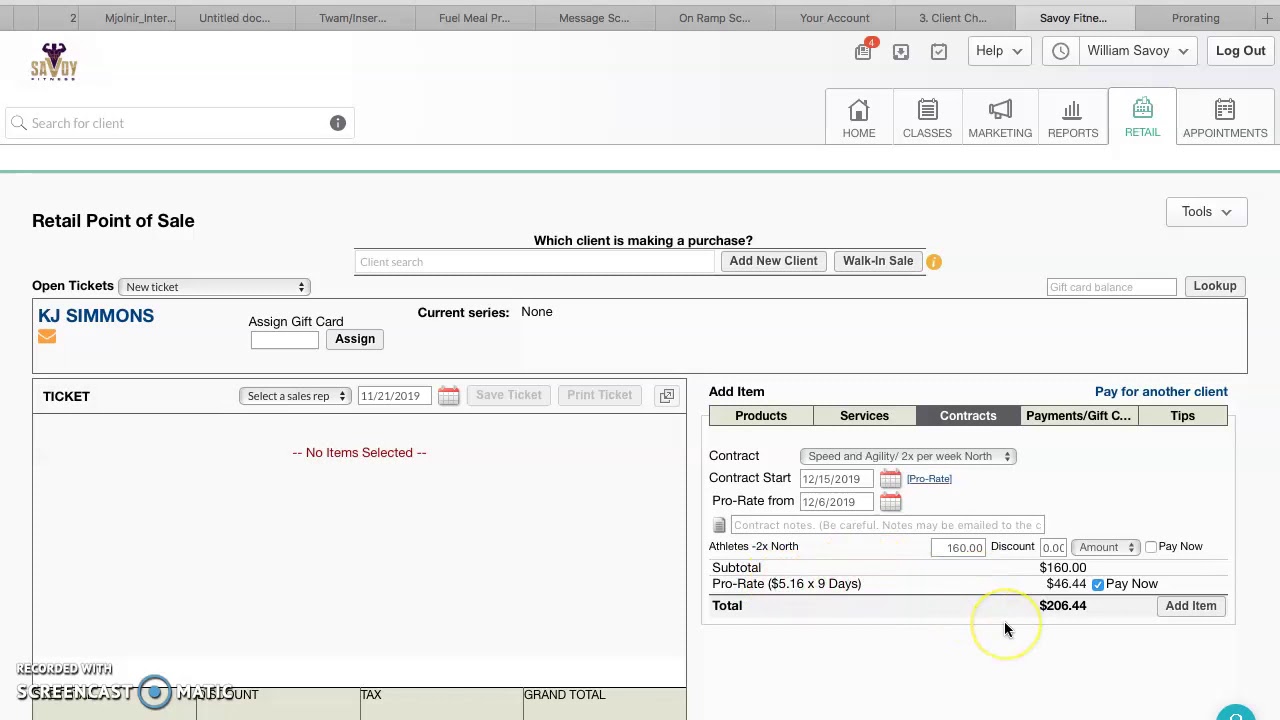This screenshot has height=720, width=1280.
Task: Click the Contract notes text field
Action: (x=888, y=525)
